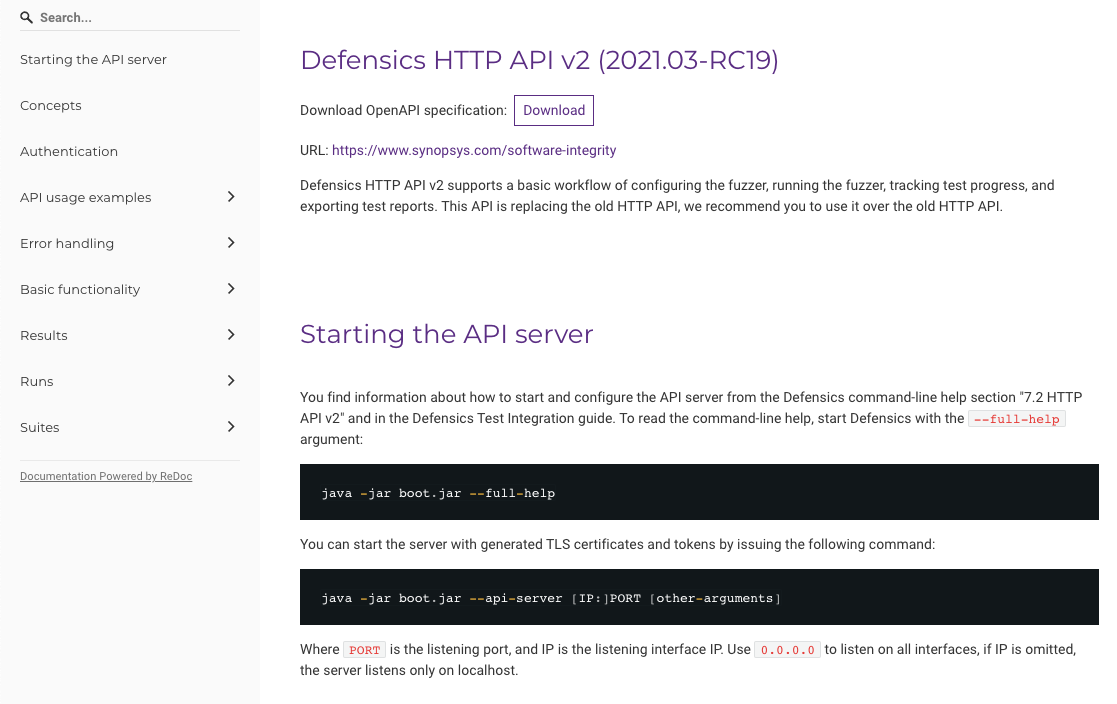Expand the Runs section

(x=231, y=381)
